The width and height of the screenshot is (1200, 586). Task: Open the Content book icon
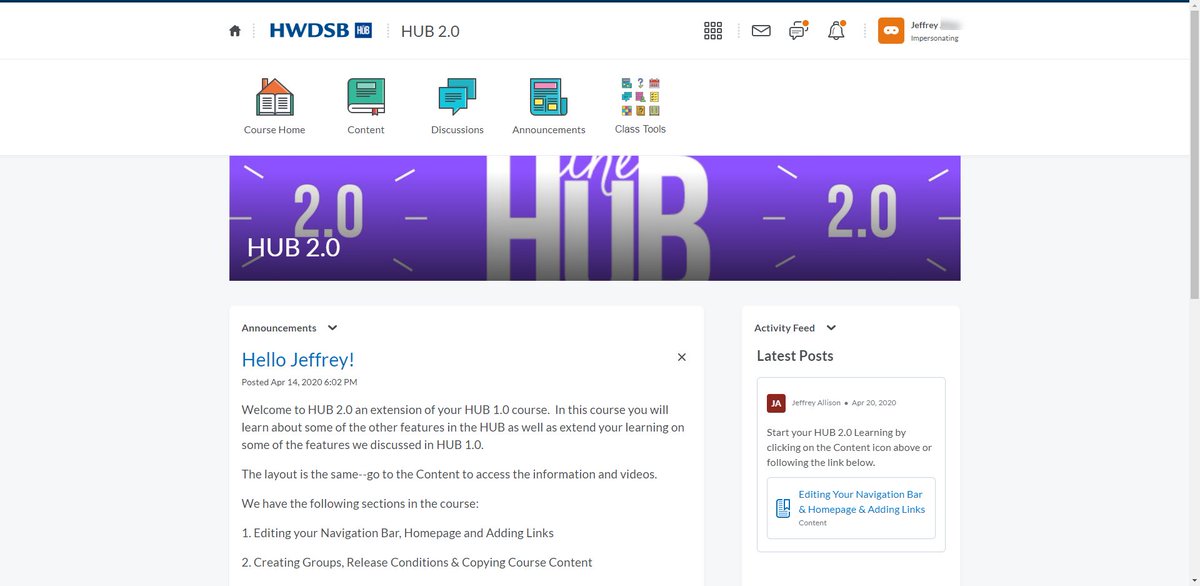[x=366, y=97]
